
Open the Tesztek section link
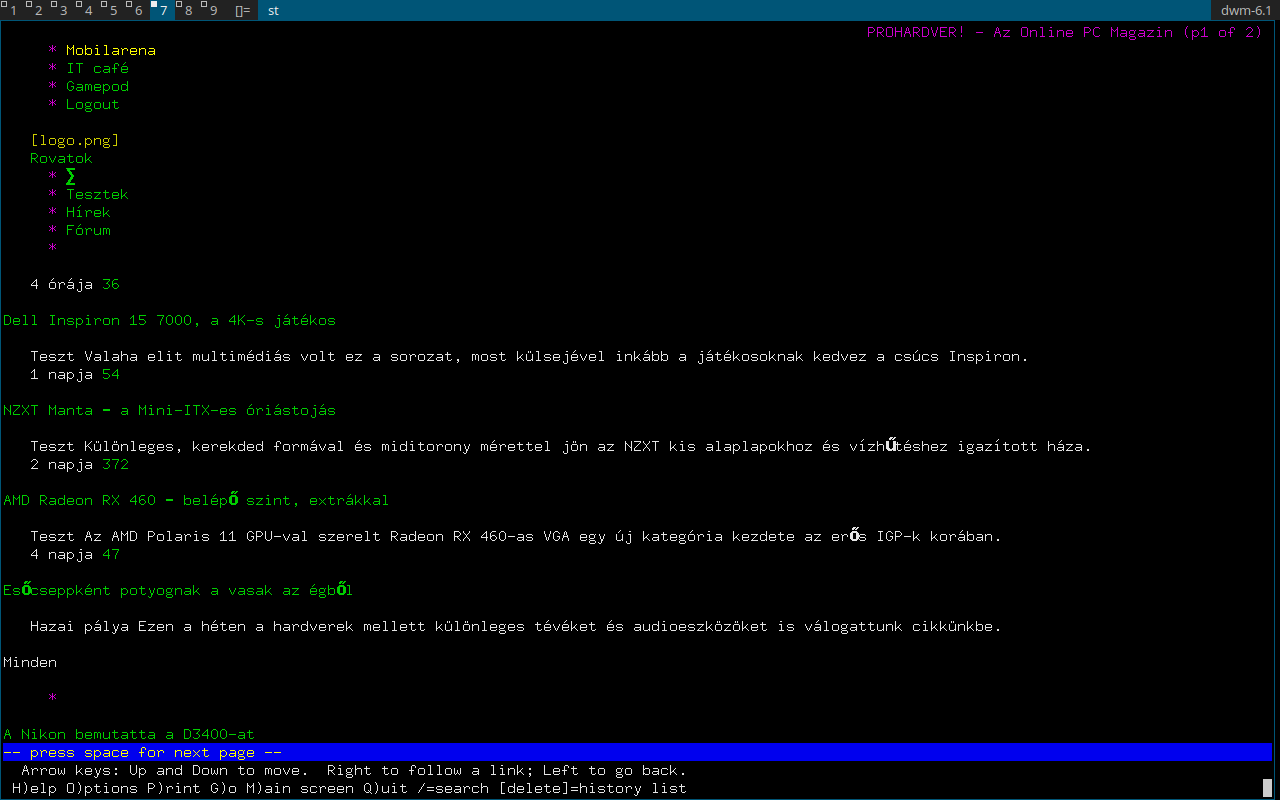[x=98, y=194]
